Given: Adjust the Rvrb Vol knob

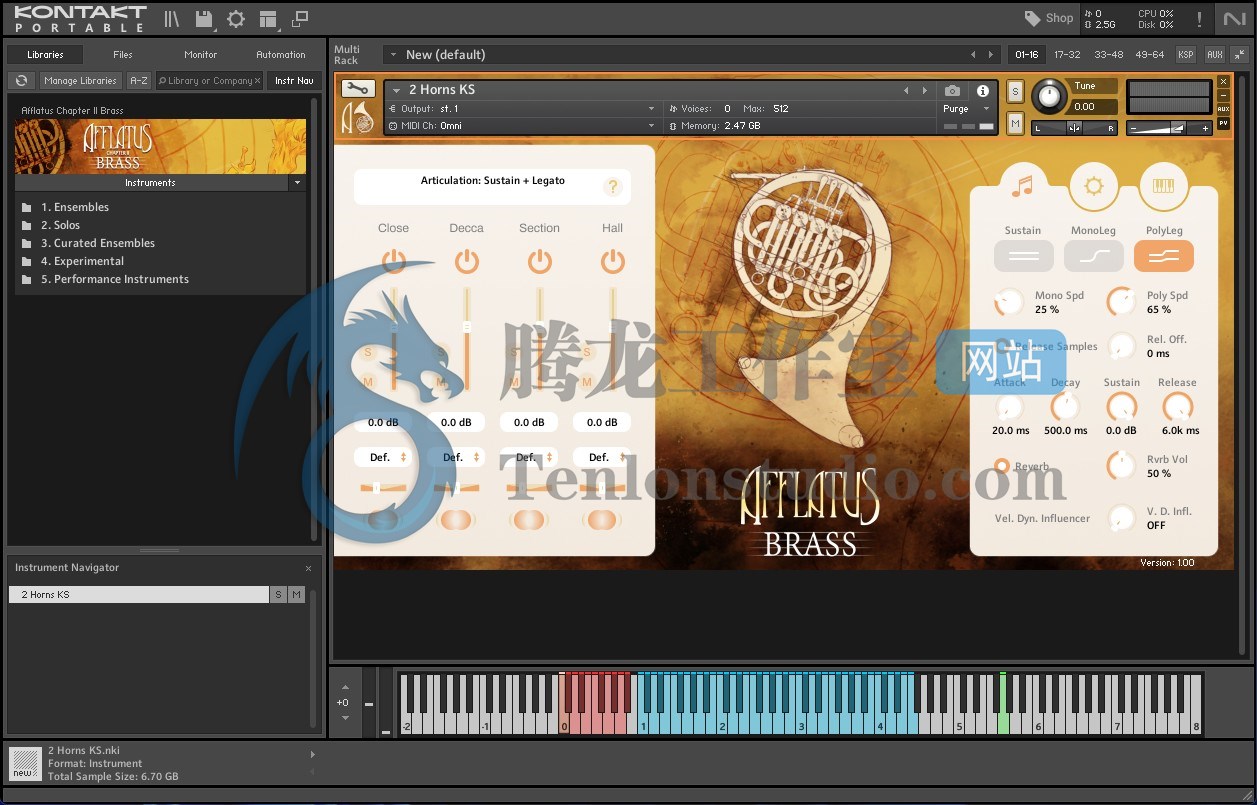Looking at the screenshot, I should pyautogui.click(x=1122, y=466).
